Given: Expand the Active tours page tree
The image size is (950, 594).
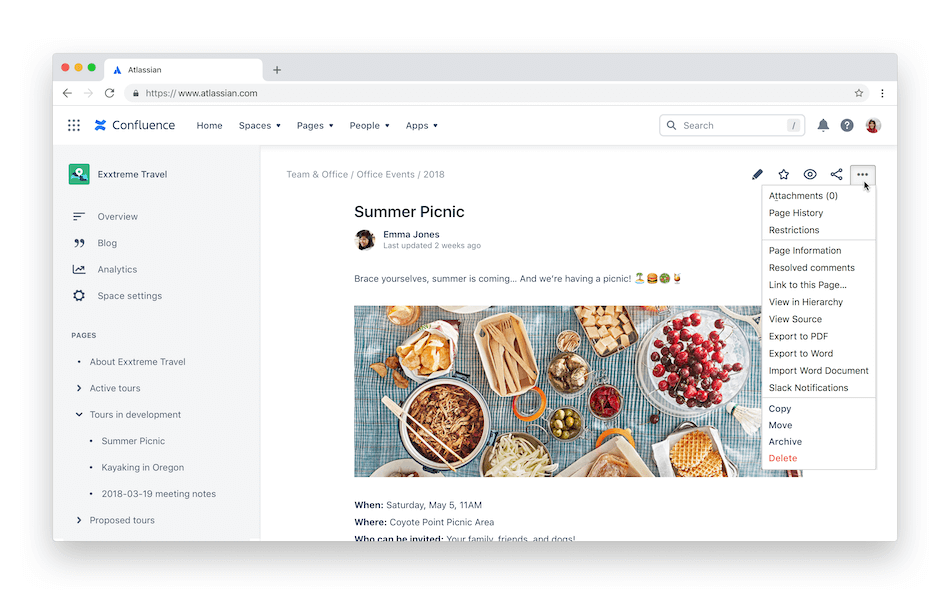Looking at the screenshot, I should pos(79,388).
